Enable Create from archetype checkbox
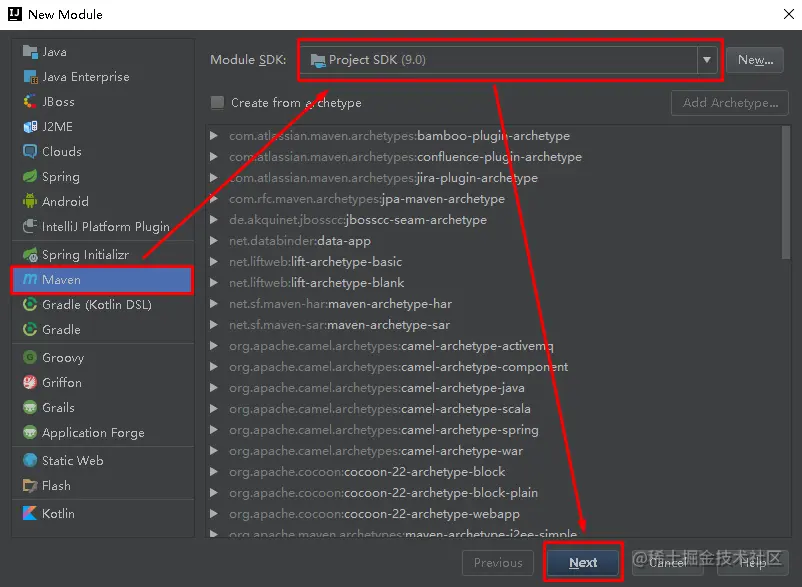The width and height of the screenshot is (802, 587). click(x=217, y=103)
